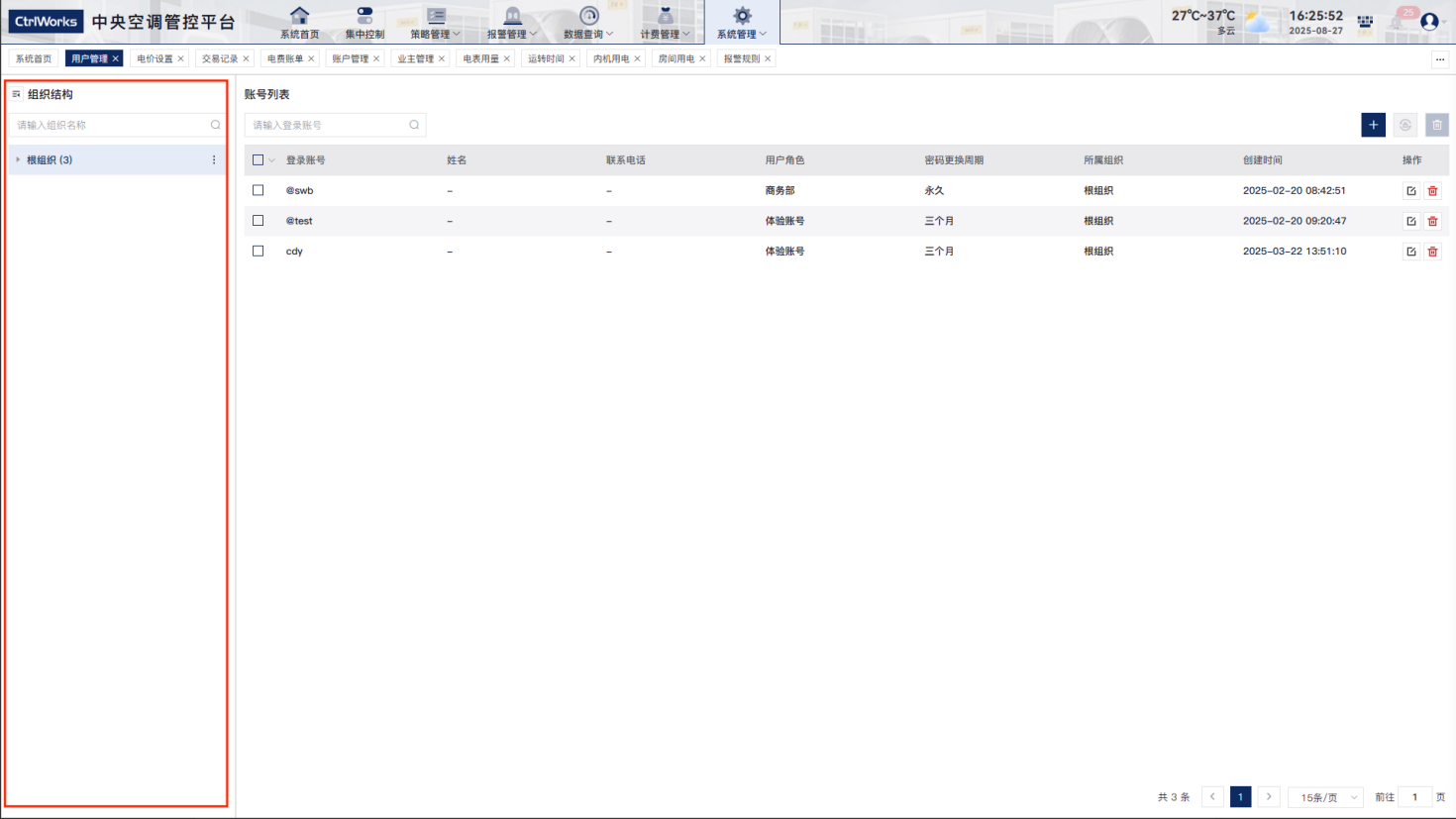Screen dimensions: 1456x819
Task: Go to the next page with the right arrow
Action: [x=1269, y=797]
